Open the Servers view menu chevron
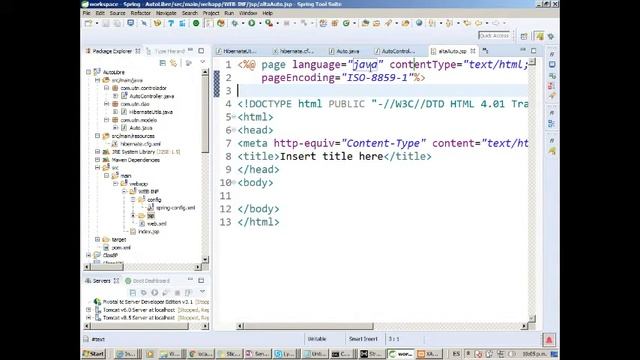This screenshot has width=640, height=360. [x=202, y=292]
